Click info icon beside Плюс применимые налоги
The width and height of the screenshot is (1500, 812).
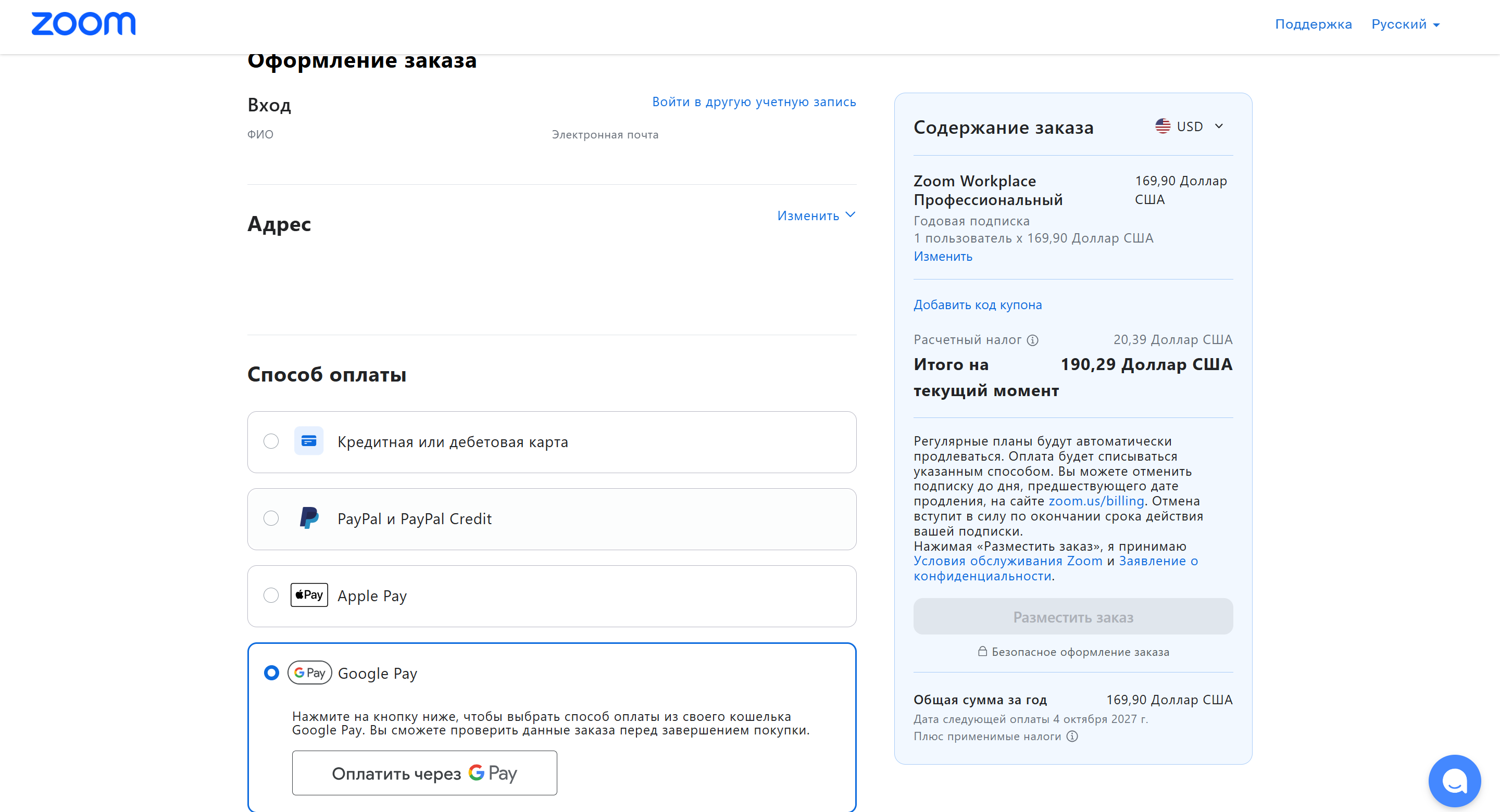[x=1072, y=737]
